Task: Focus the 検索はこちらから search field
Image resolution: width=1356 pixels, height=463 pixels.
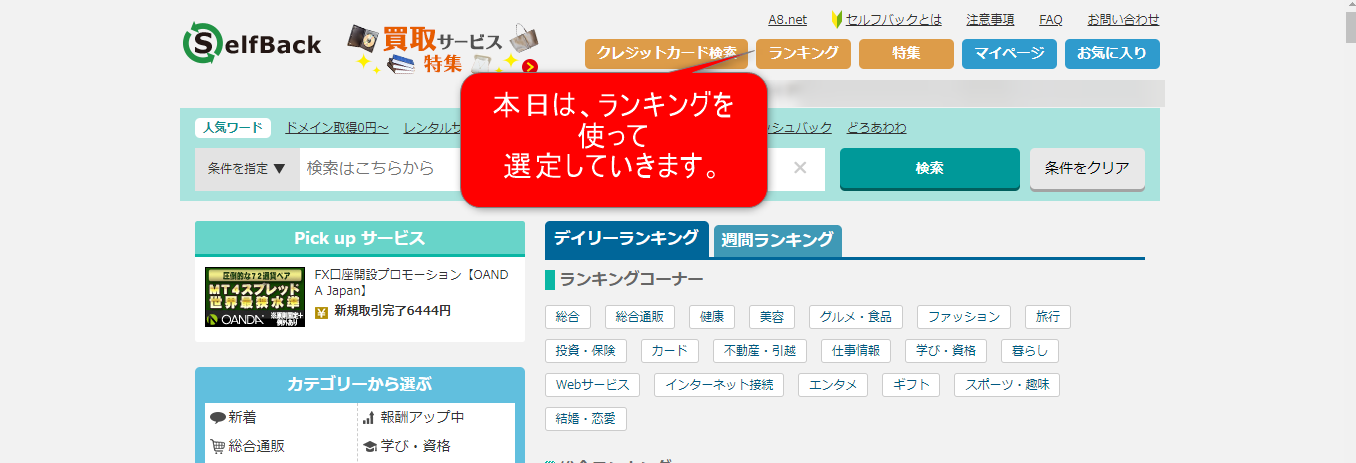Action: 380,169
